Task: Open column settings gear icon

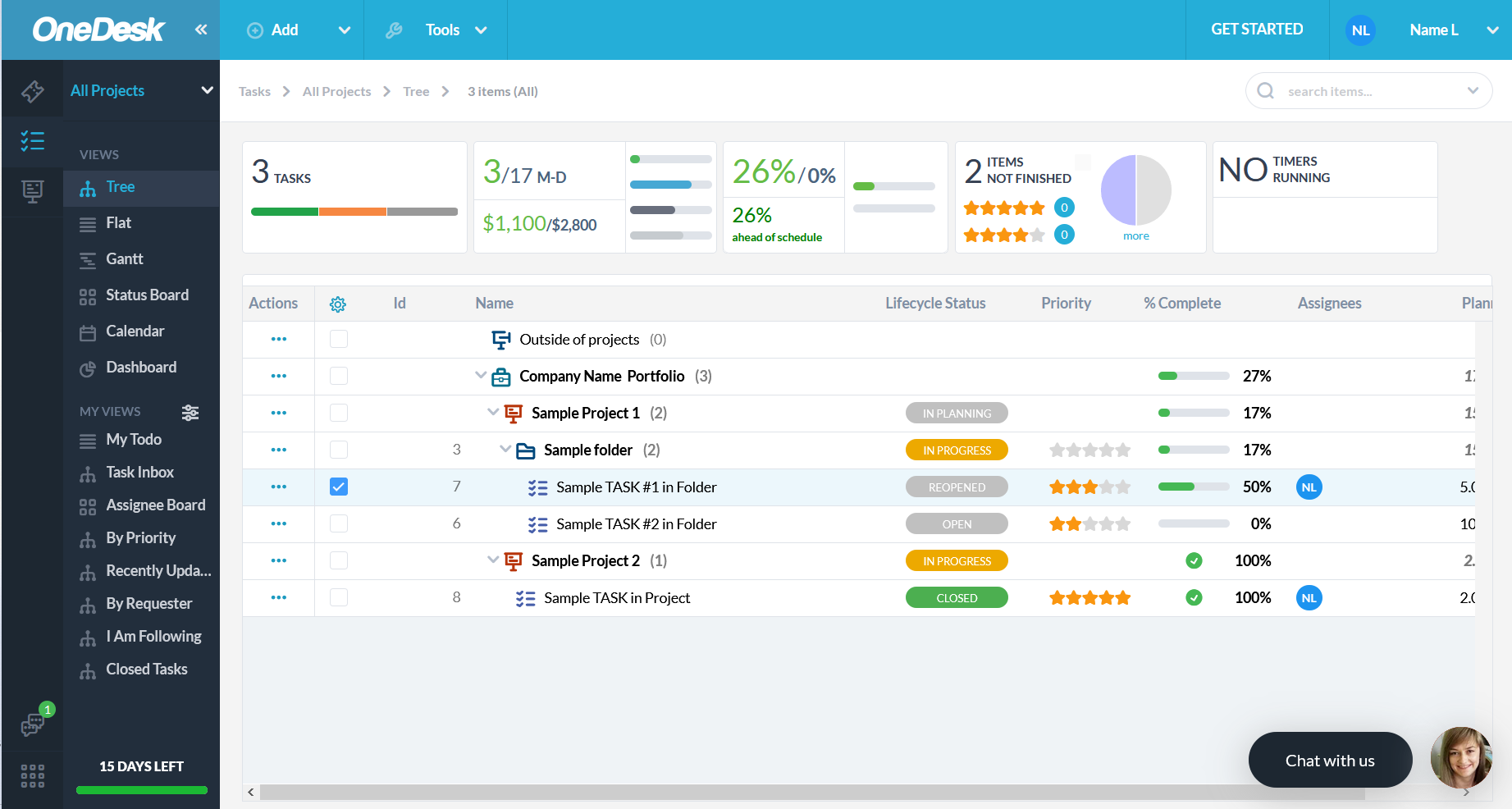Action: point(338,304)
